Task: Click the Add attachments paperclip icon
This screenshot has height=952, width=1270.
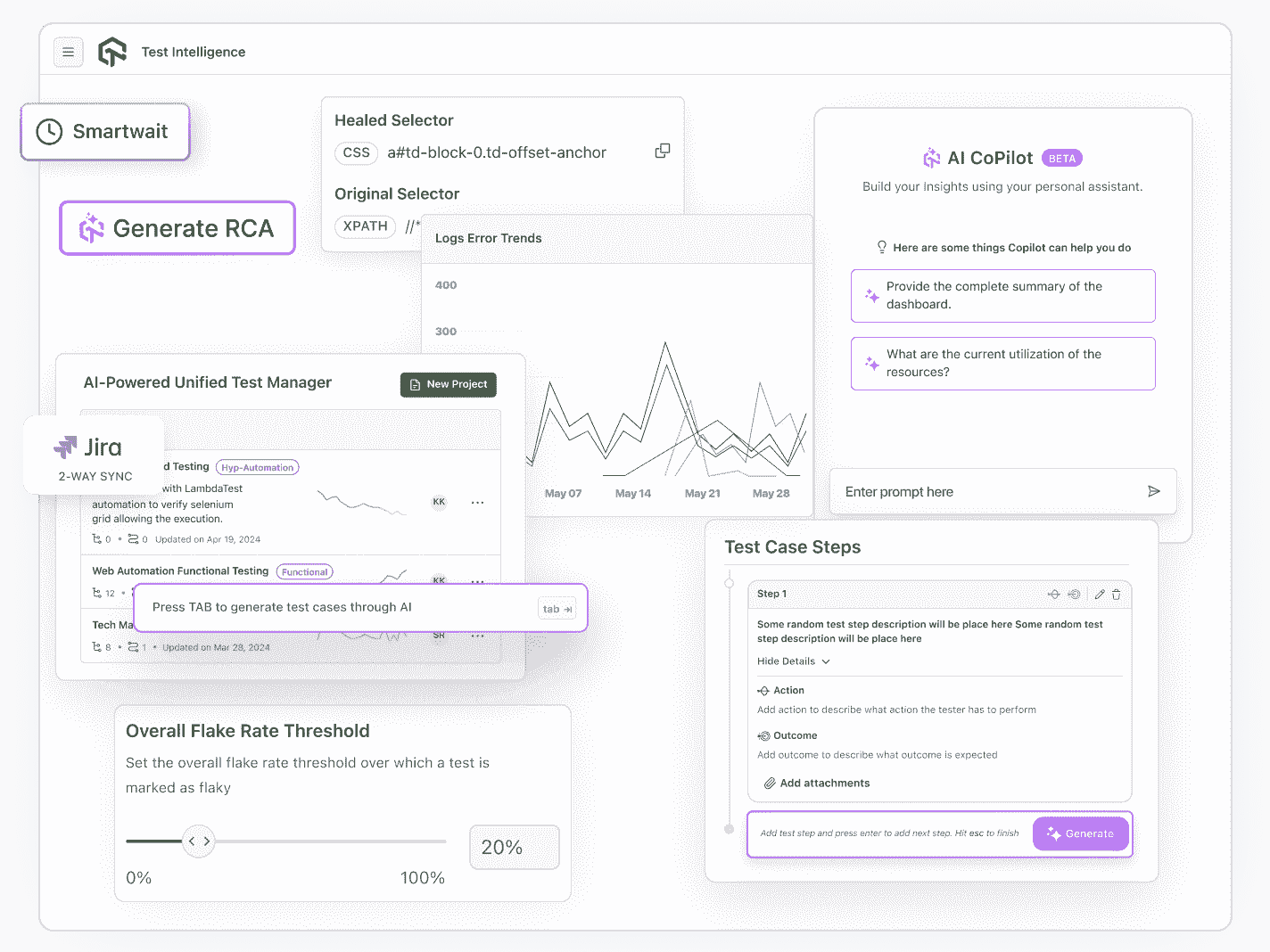Action: point(770,783)
